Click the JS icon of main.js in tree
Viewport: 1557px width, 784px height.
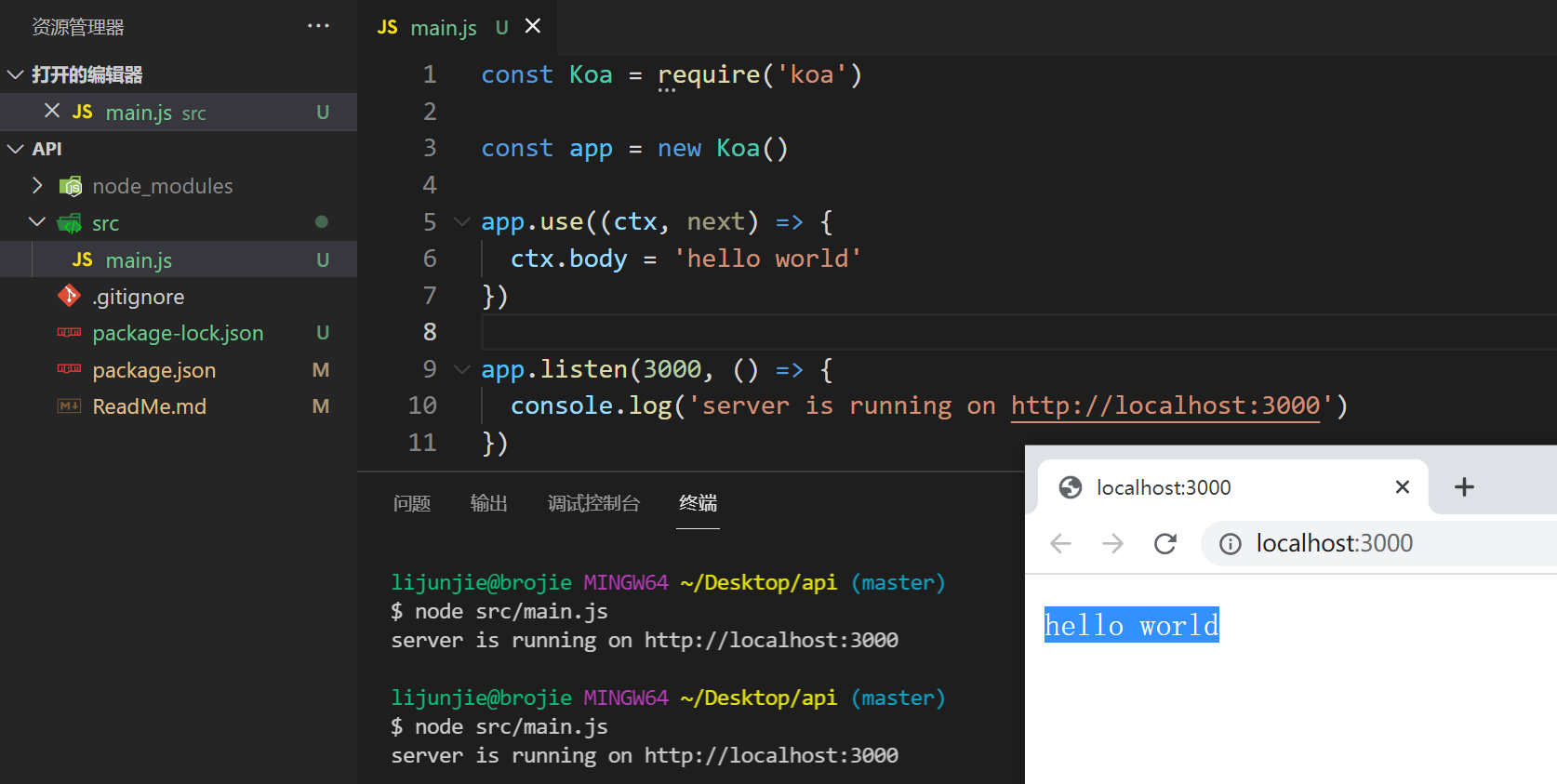coord(83,259)
